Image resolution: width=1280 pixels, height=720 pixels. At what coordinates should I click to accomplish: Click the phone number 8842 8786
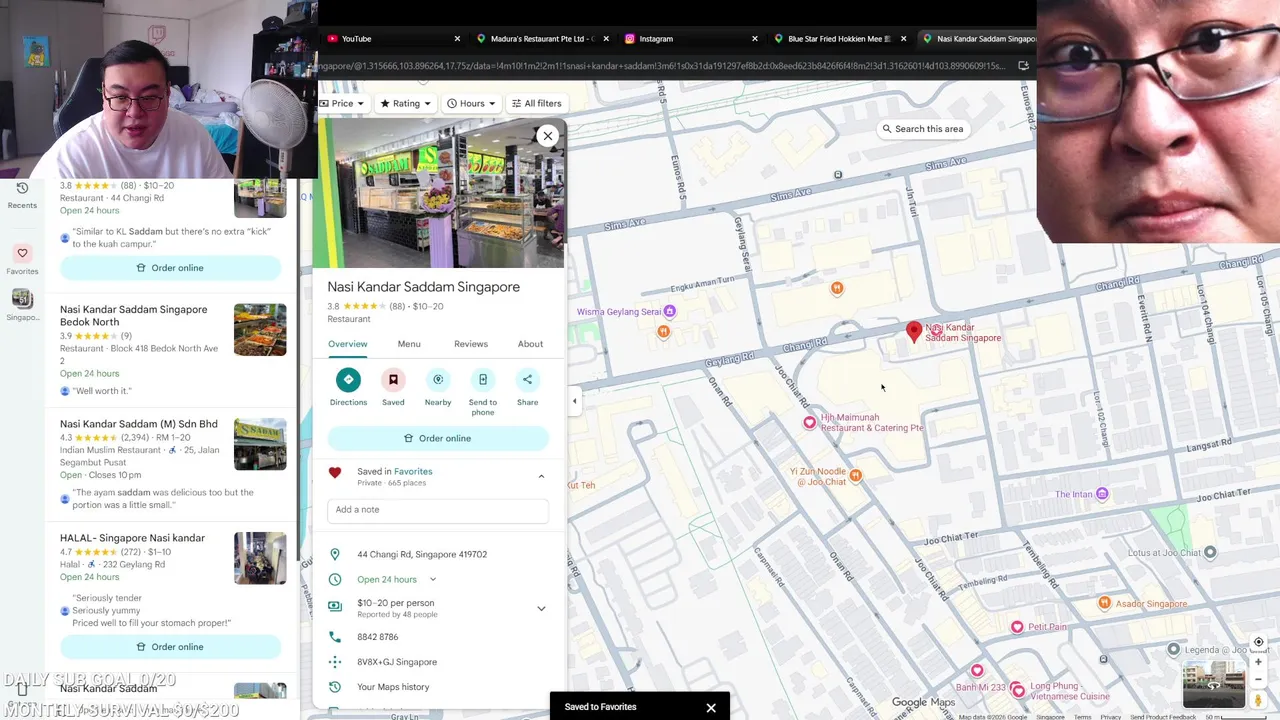[378, 637]
